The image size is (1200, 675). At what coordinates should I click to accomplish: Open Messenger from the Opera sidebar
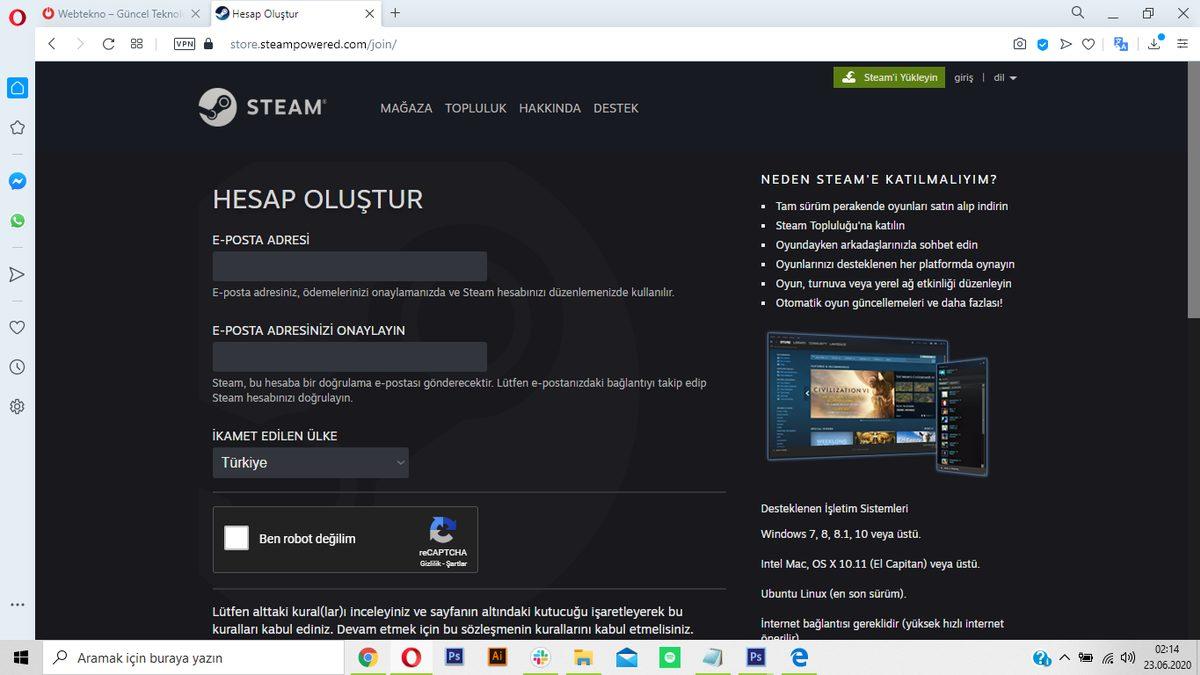[16, 181]
